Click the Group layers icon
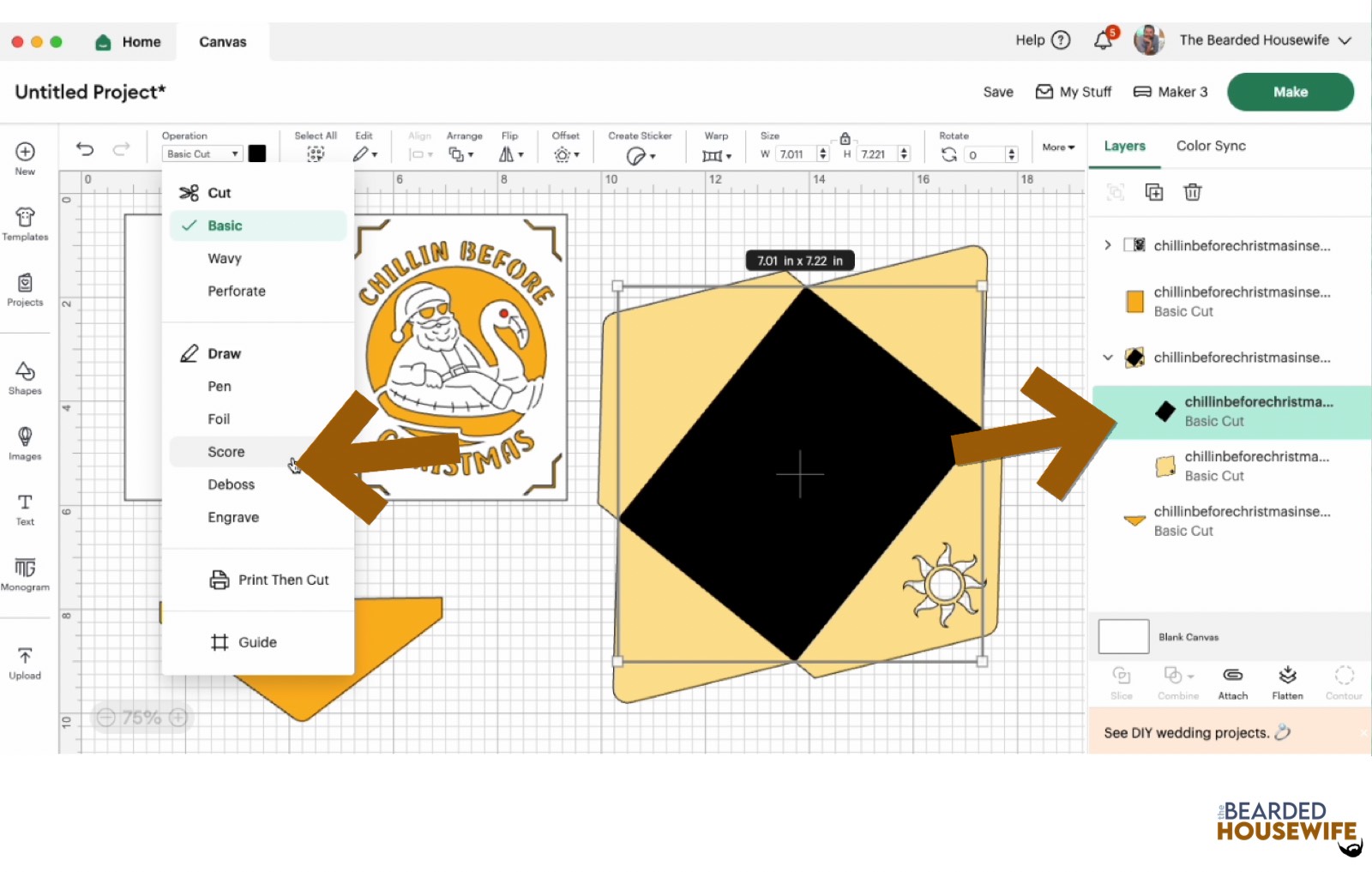Screen dimensions: 1372x872 pos(1116,192)
